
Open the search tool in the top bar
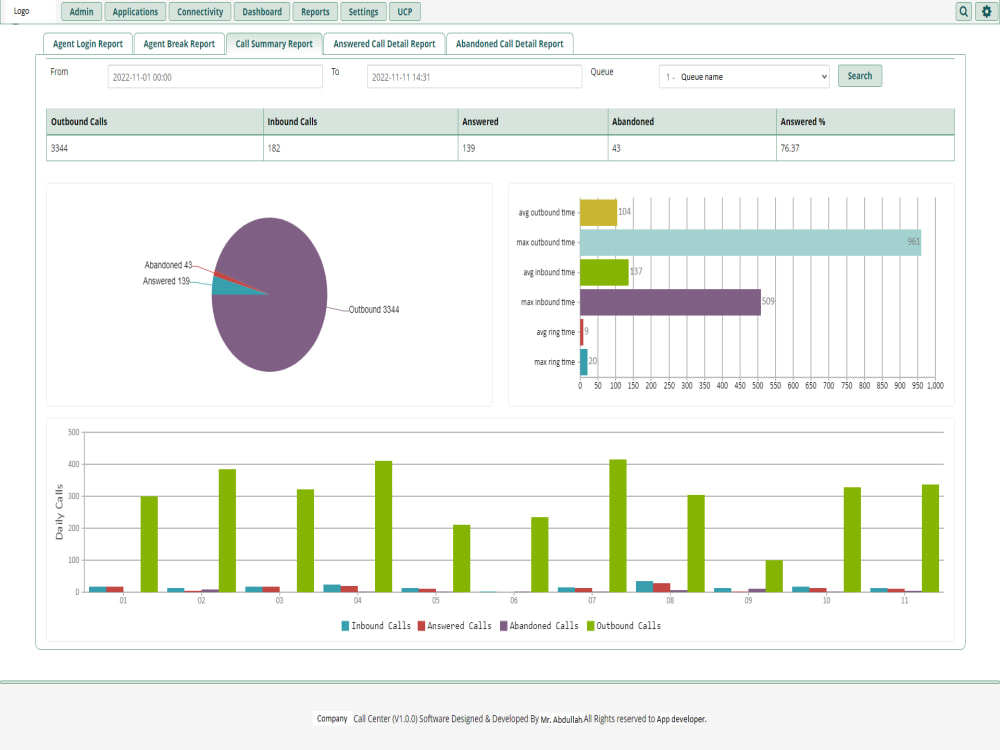tap(961, 11)
